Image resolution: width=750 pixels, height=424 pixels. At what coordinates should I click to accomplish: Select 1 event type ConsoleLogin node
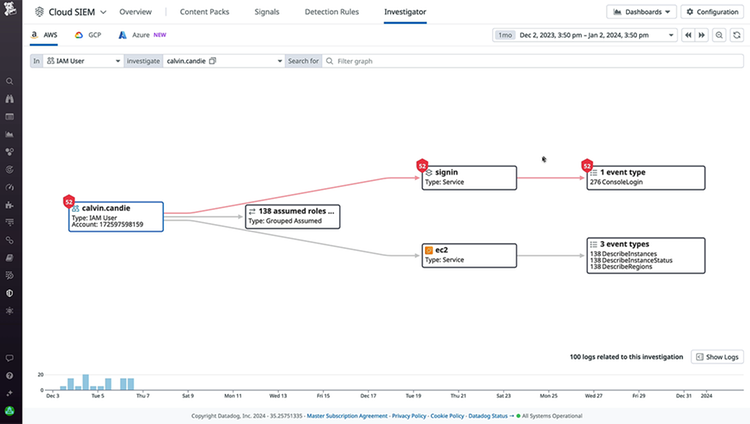pos(646,178)
